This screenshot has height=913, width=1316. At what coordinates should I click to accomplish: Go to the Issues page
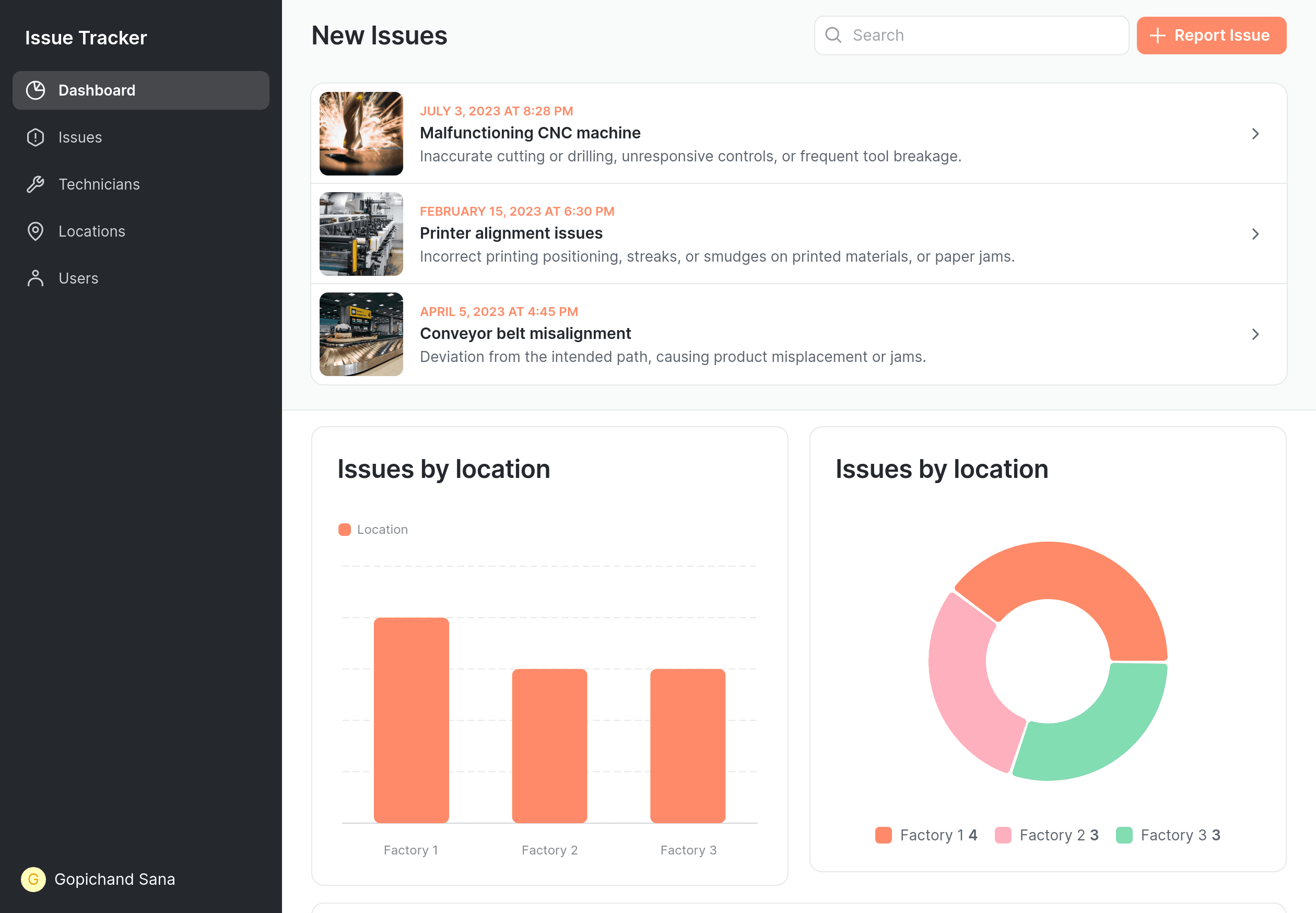pos(140,137)
